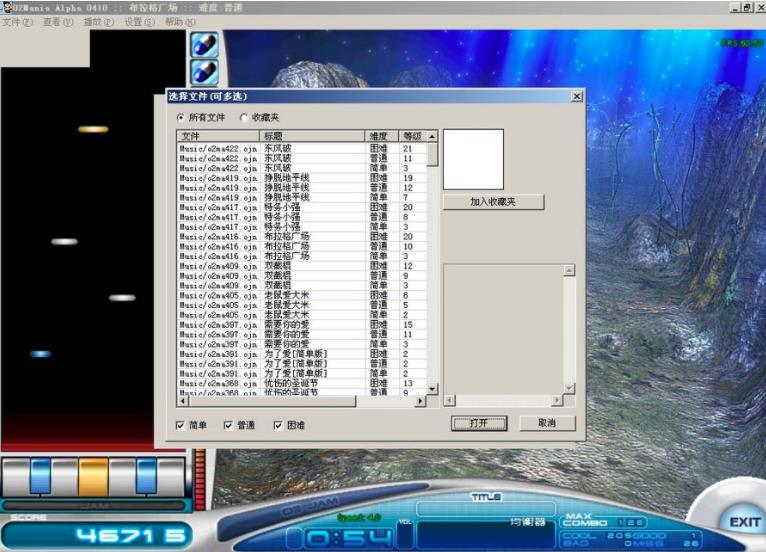766x552 pixels.
Task: Click the round EXIT button
Action: coord(744,522)
